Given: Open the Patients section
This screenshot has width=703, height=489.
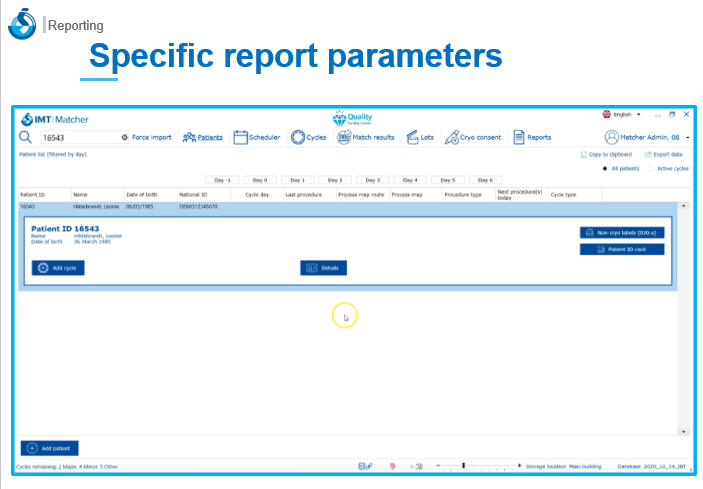Looking at the screenshot, I should (203, 137).
